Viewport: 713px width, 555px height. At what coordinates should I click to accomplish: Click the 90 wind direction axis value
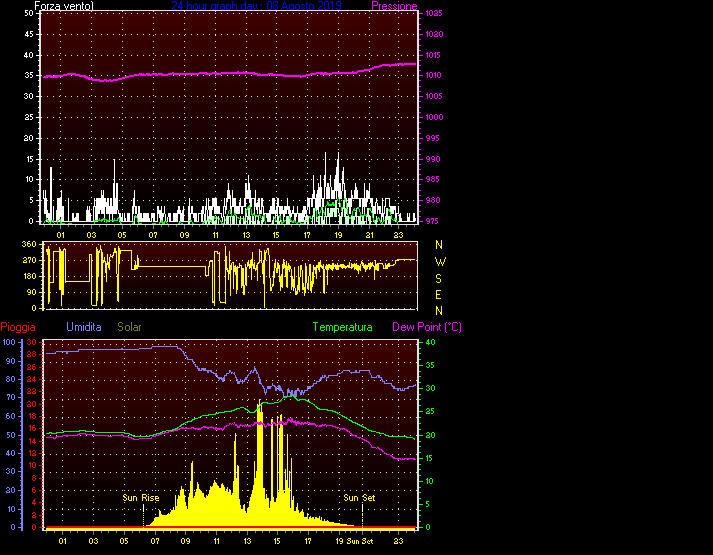[31, 293]
